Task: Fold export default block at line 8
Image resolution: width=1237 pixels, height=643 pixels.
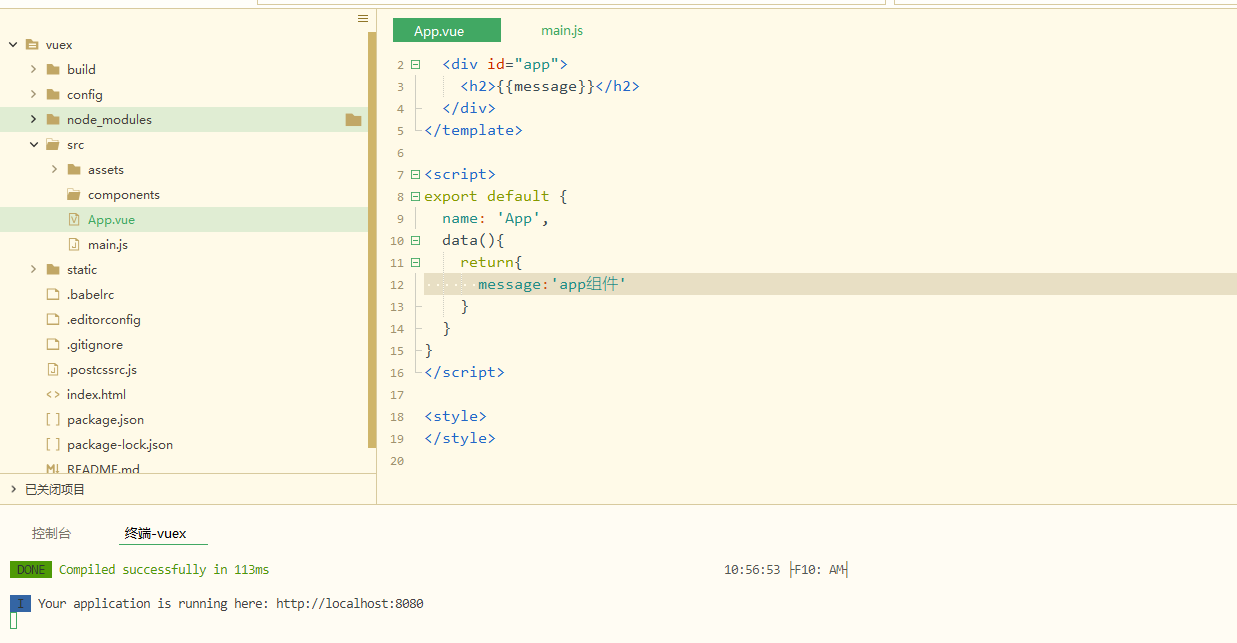Action: (x=415, y=196)
